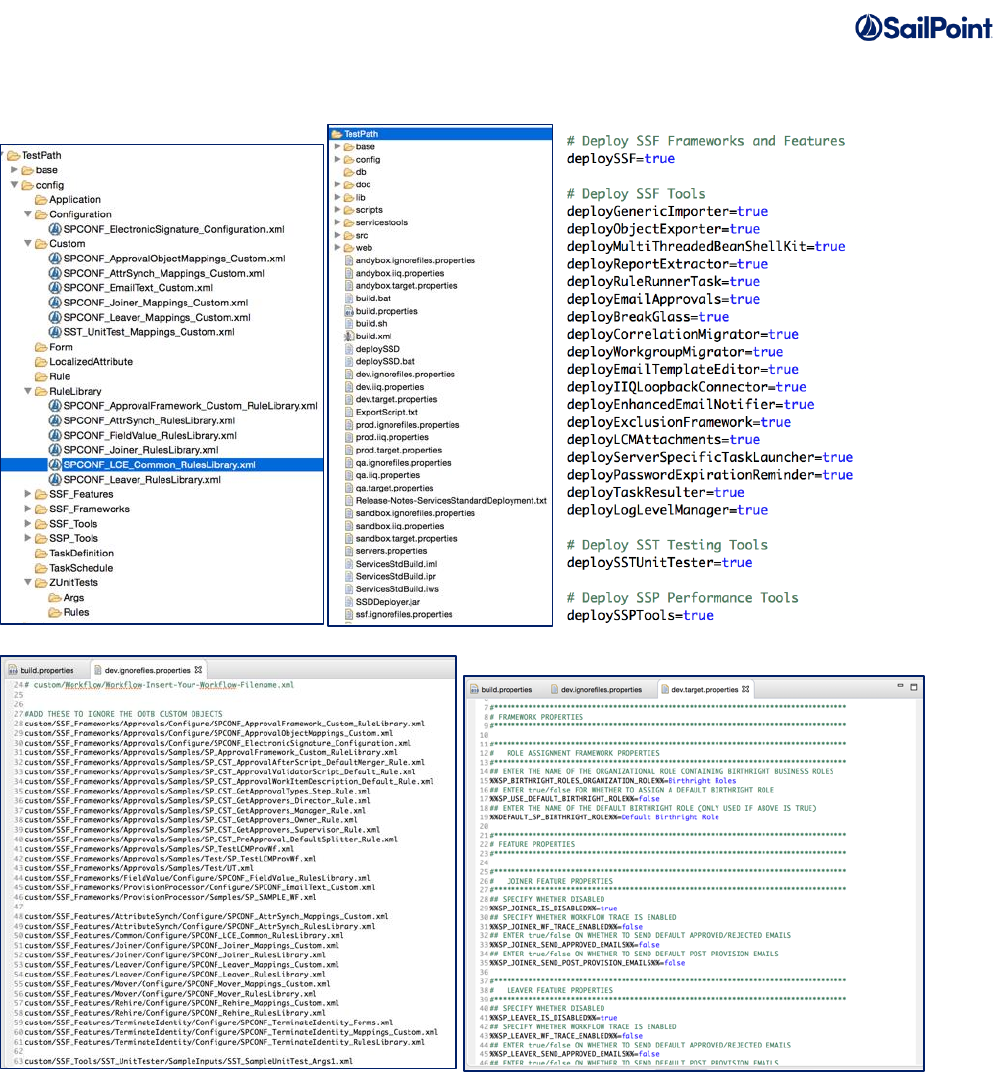Select sandbox.iiq.properties file

(399, 526)
